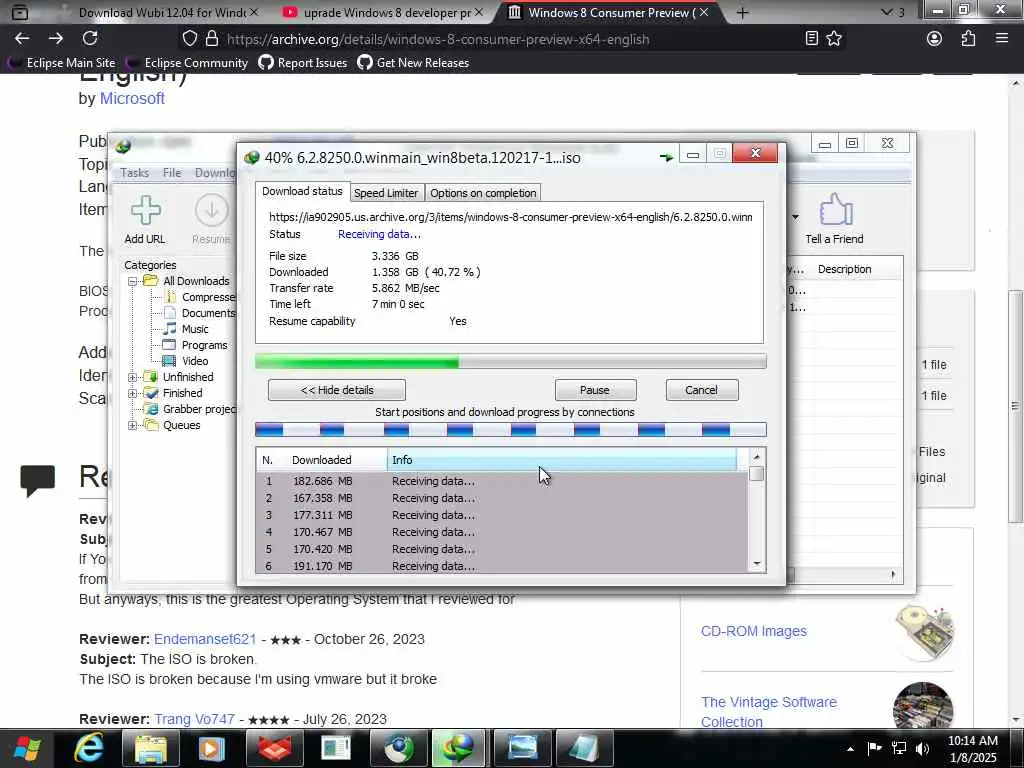Click the browser address bar URL
Screen dimensions: 1024x768
click(x=438, y=39)
